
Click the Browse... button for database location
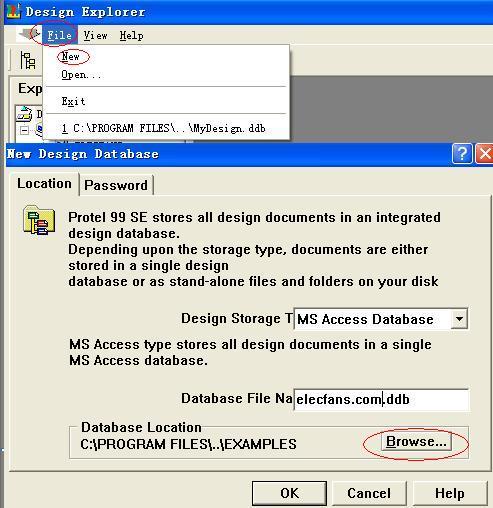click(x=416, y=442)
